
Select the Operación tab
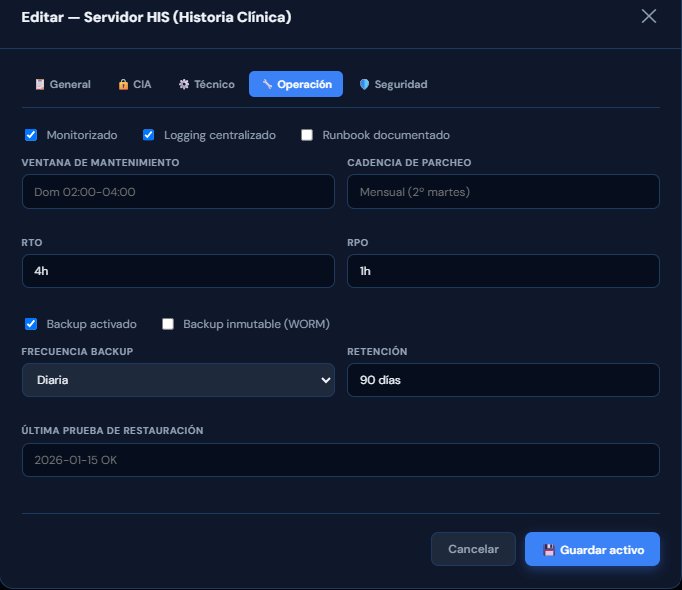(296, 84)
